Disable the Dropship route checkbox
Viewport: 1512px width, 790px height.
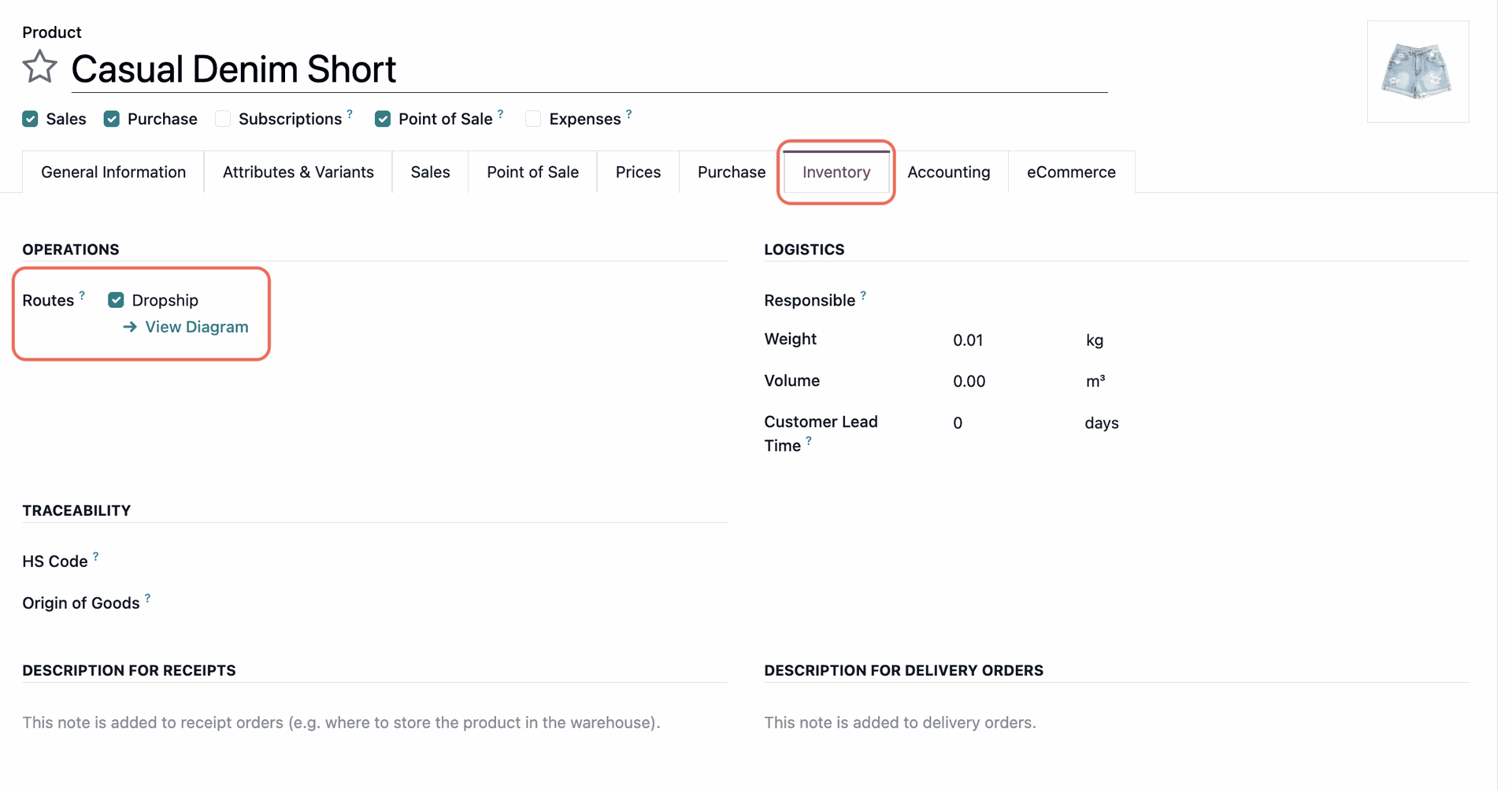pos(116,300)
